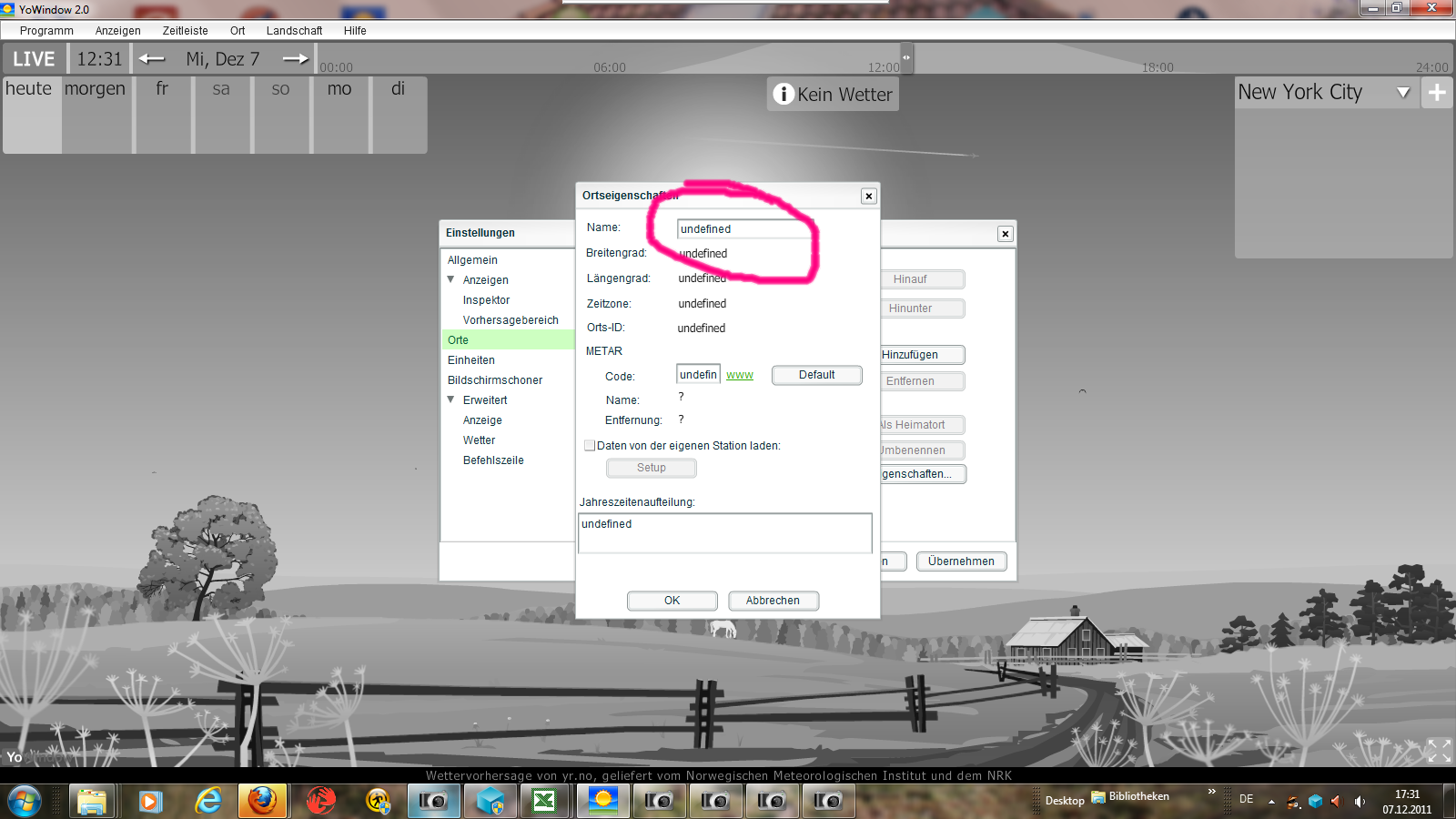This screenshot has width=1456, height=819.
Task: Click the Entfernen button in Einstellungen
Action: pos(923,381)
